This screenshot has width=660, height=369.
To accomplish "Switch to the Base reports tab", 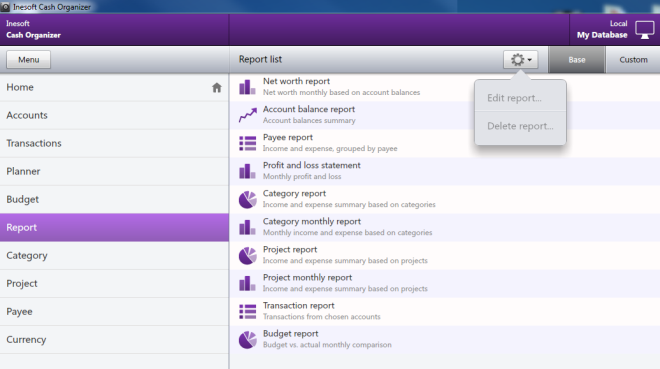I will click(x=577, y=60).
